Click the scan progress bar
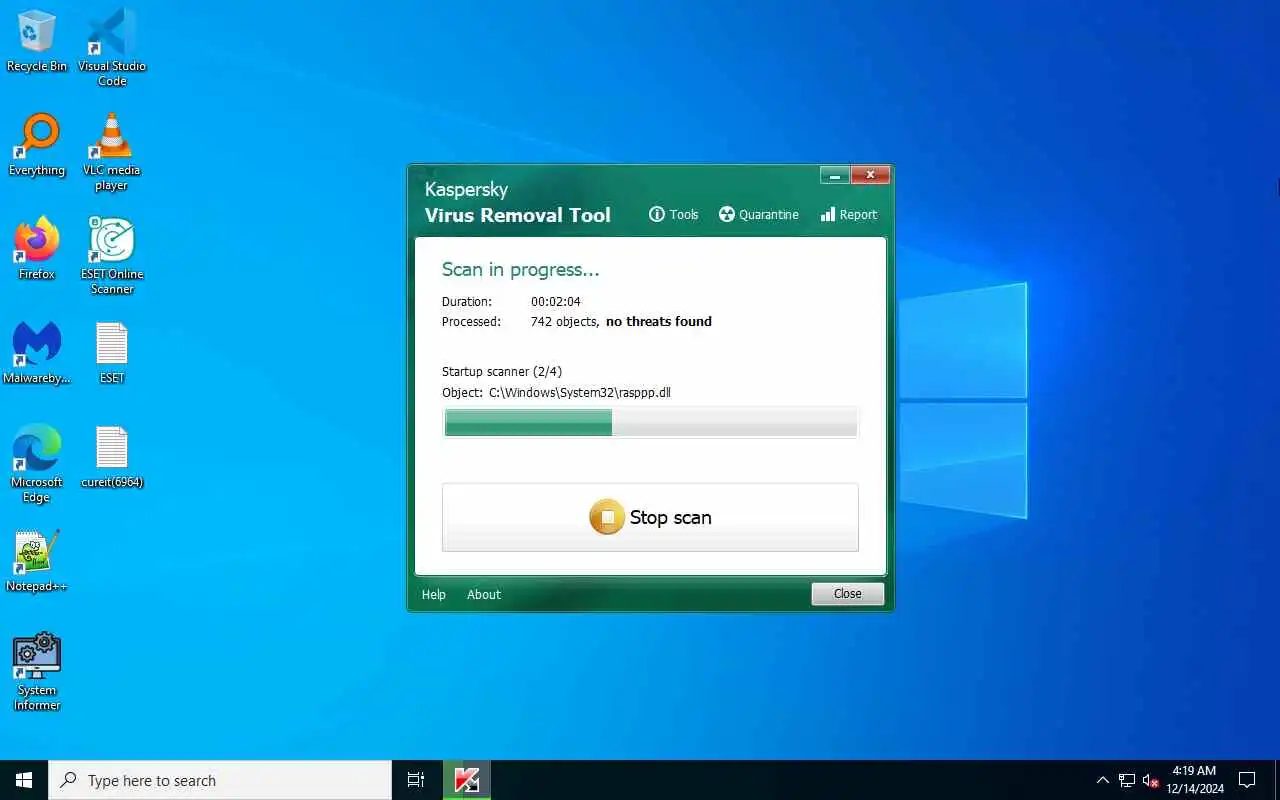Screen dimensions: 1280x800 [x=650, y=422]
